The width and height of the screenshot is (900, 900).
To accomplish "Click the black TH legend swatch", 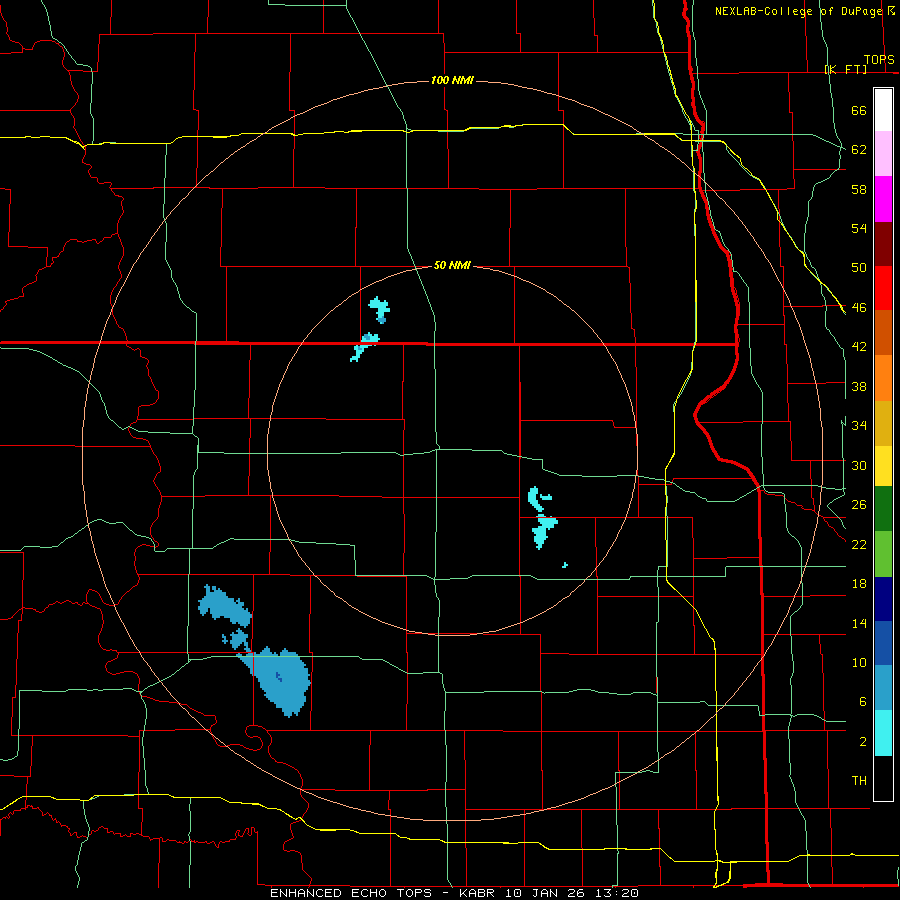I will [x=883, y=778].
